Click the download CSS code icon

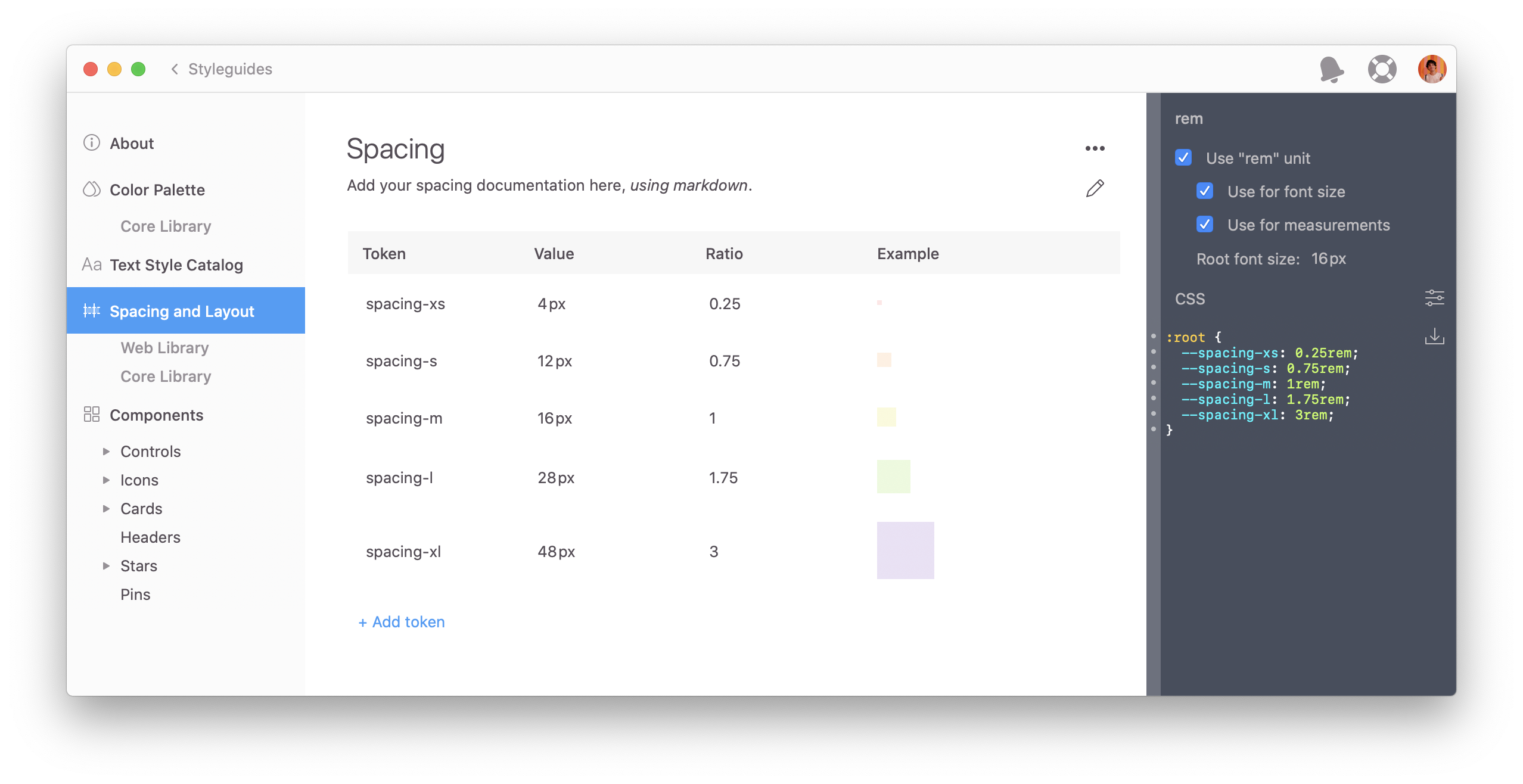(1434, 337)
